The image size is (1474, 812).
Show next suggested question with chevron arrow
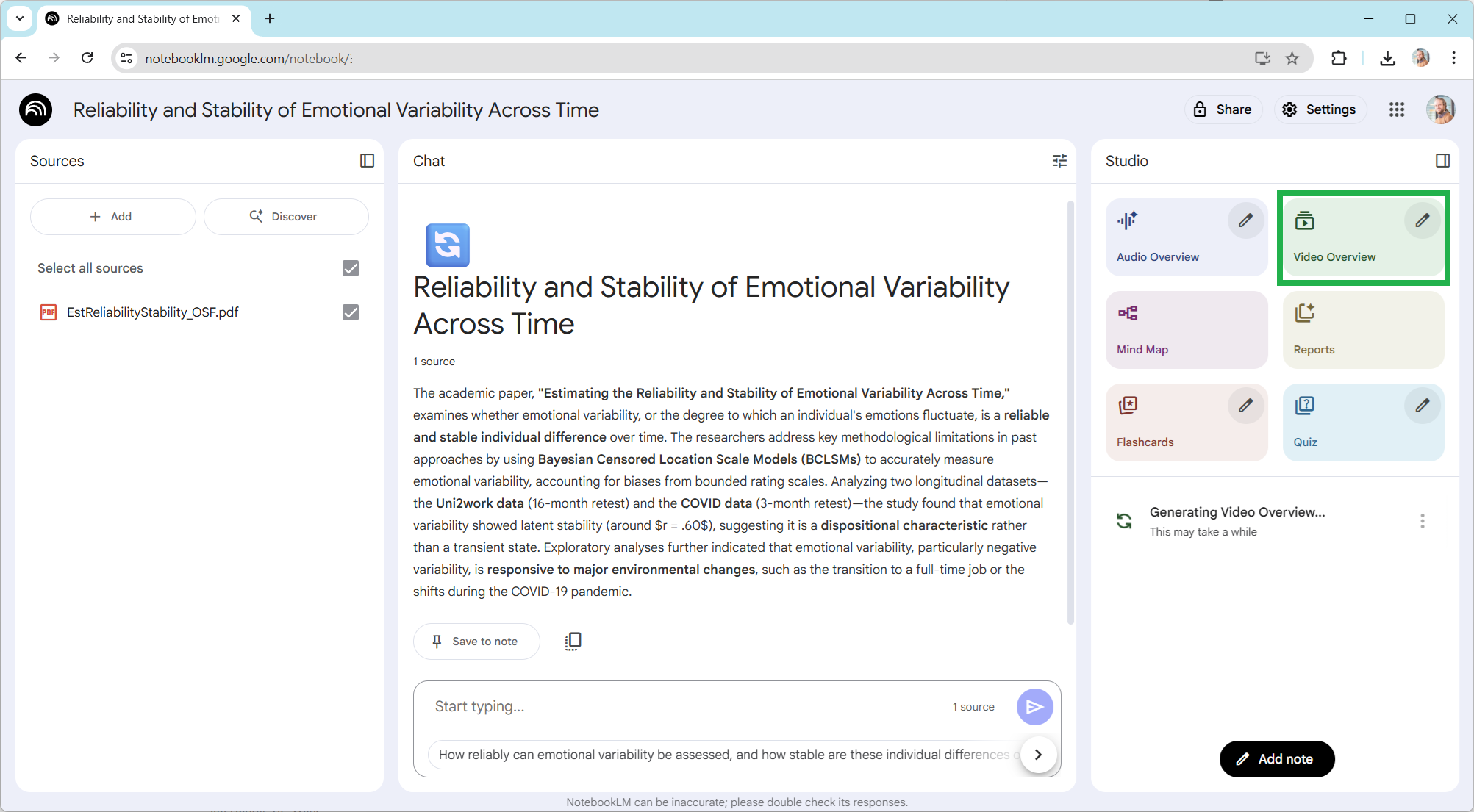click(x=1037, y=755)
